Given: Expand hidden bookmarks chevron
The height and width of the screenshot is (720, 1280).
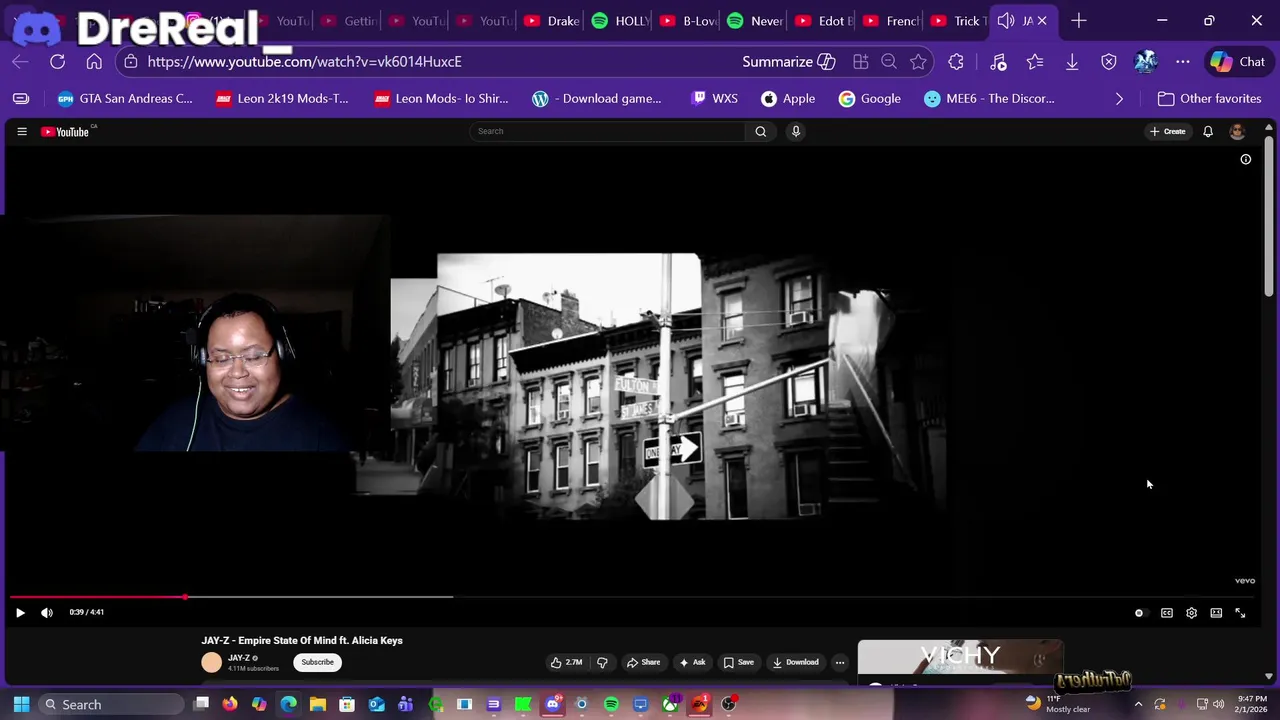Looking at the screenshot, I should coord(1119,99).
